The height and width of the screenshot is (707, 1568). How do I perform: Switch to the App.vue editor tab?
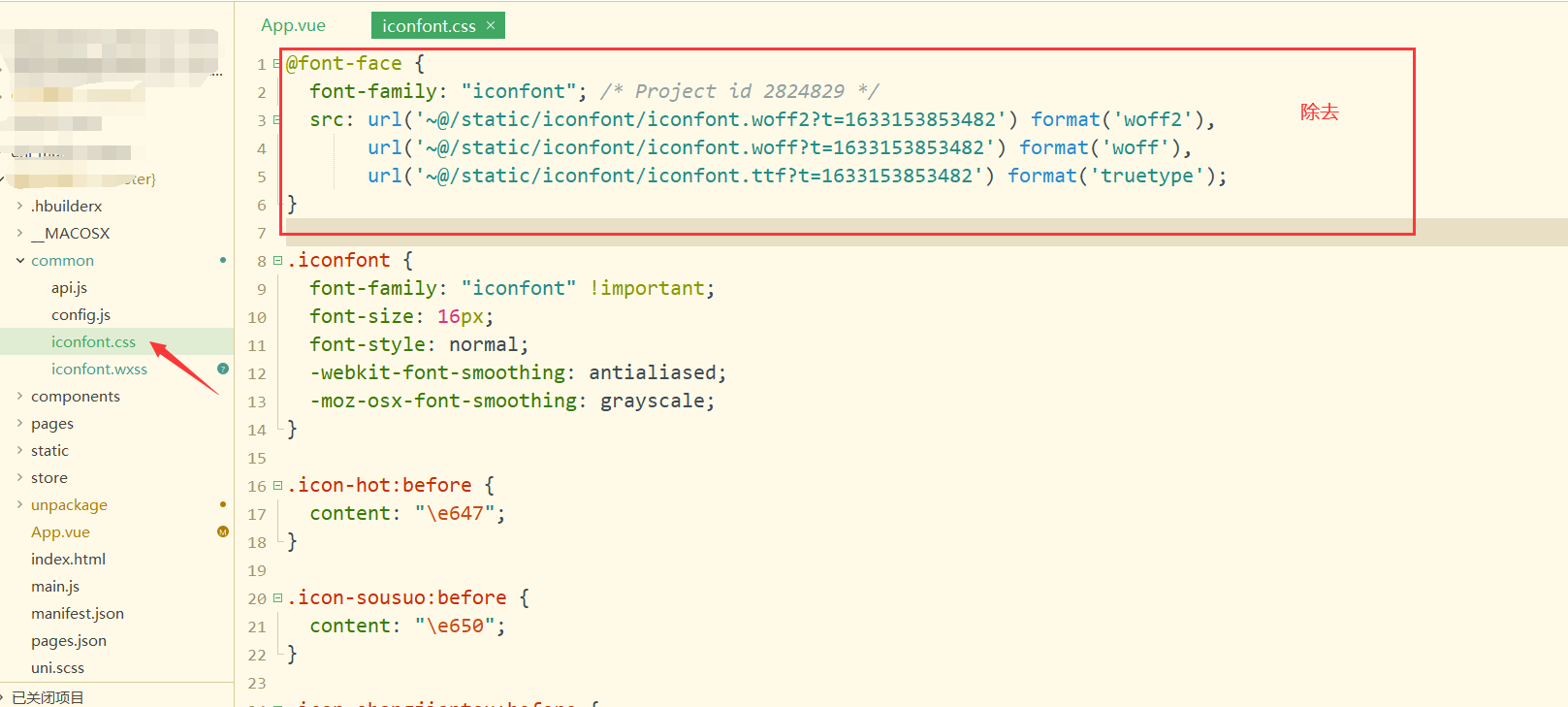(x=293, y=25)
